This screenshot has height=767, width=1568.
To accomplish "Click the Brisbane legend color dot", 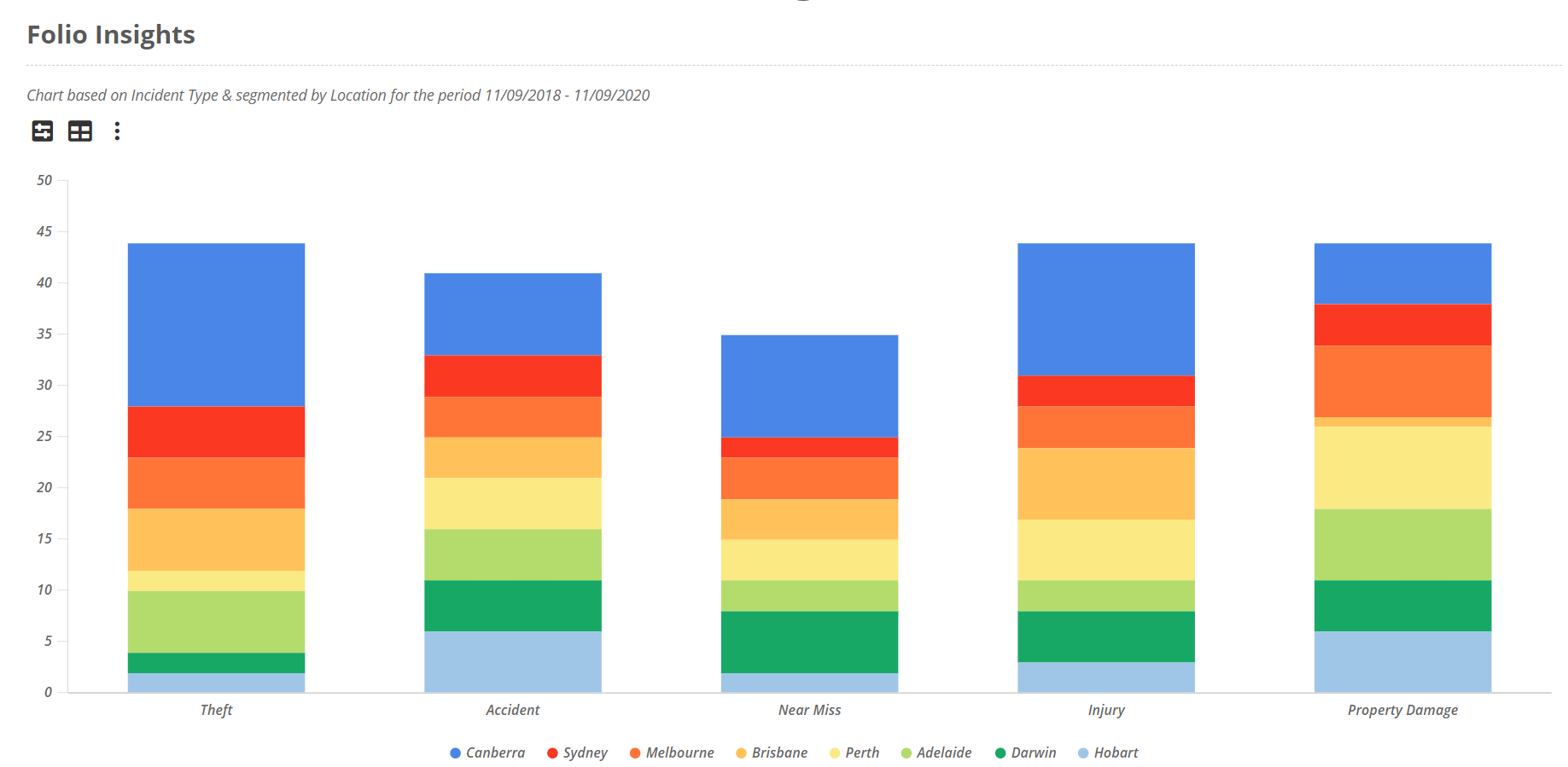I will (741, 752).
